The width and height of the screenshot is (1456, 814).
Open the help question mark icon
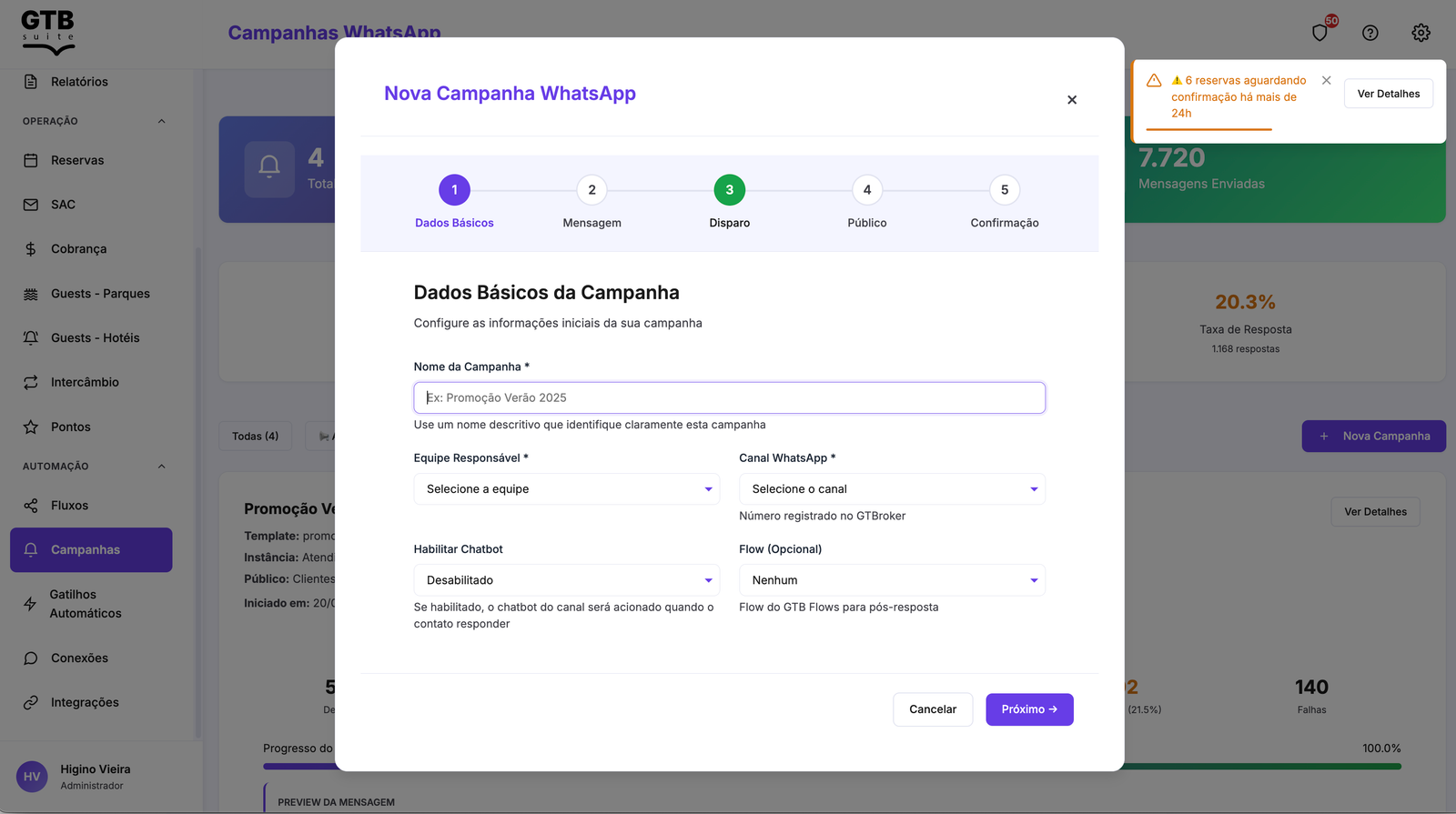coord(1370,33)
